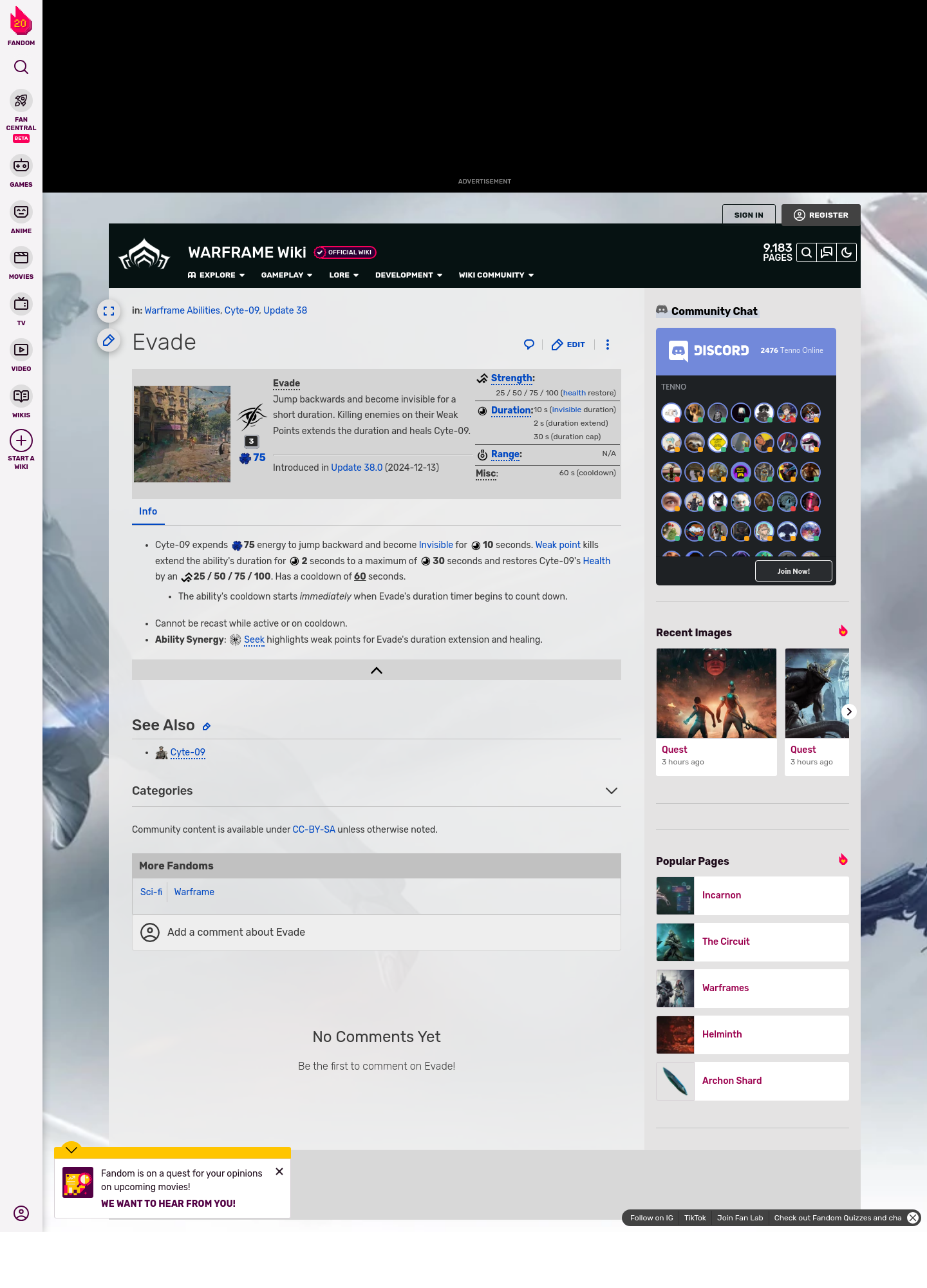Toggle dark theme moon icon
The image size is (927, 1288).
(847, 252)
